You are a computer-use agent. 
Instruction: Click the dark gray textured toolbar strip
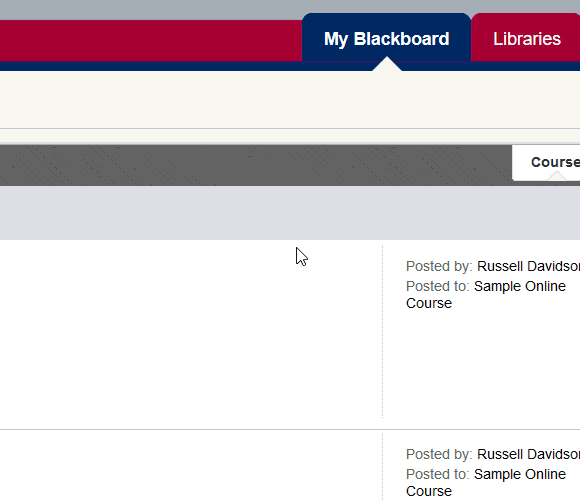[256, 165]
